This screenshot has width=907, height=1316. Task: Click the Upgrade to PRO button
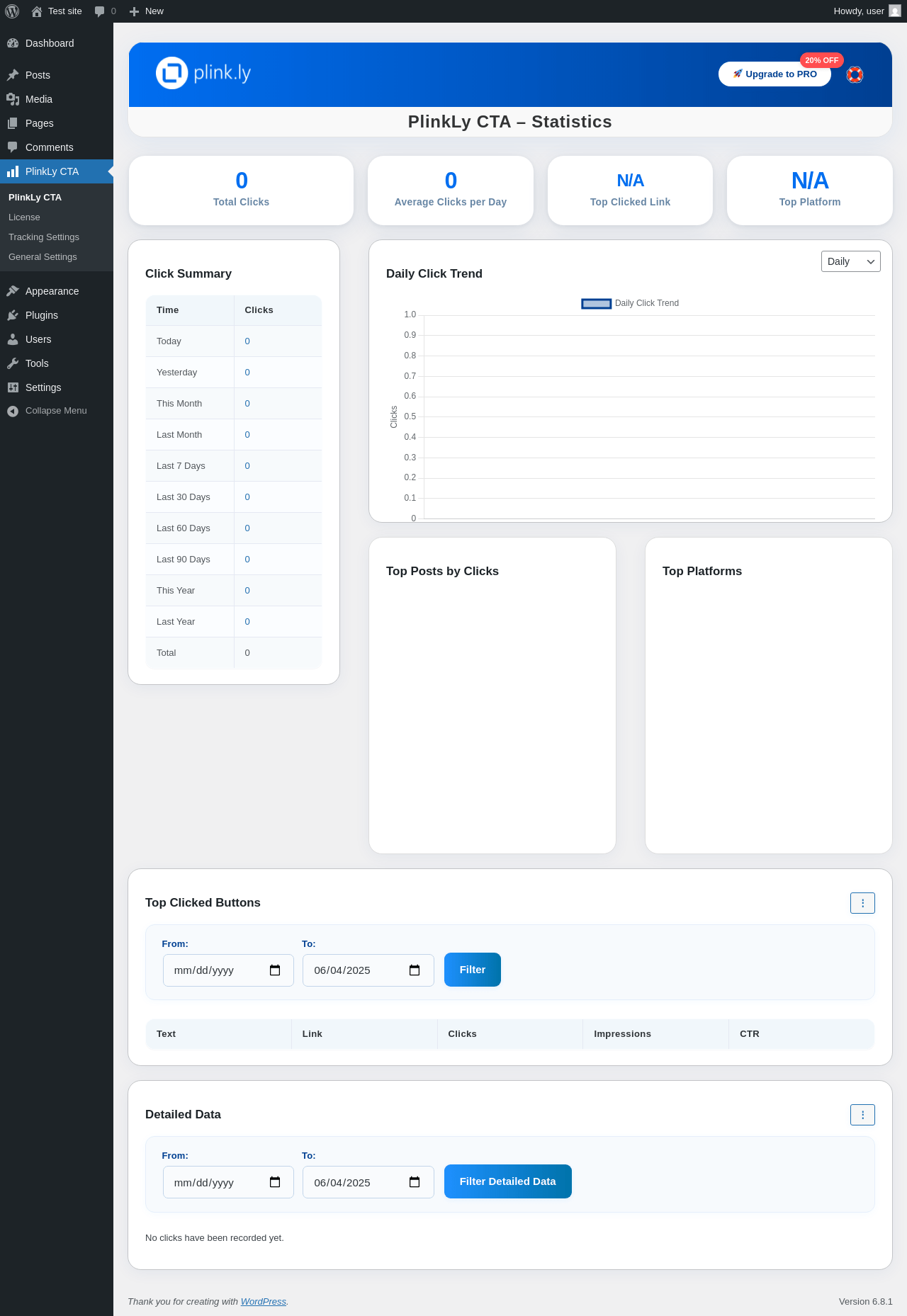point(774,74)
